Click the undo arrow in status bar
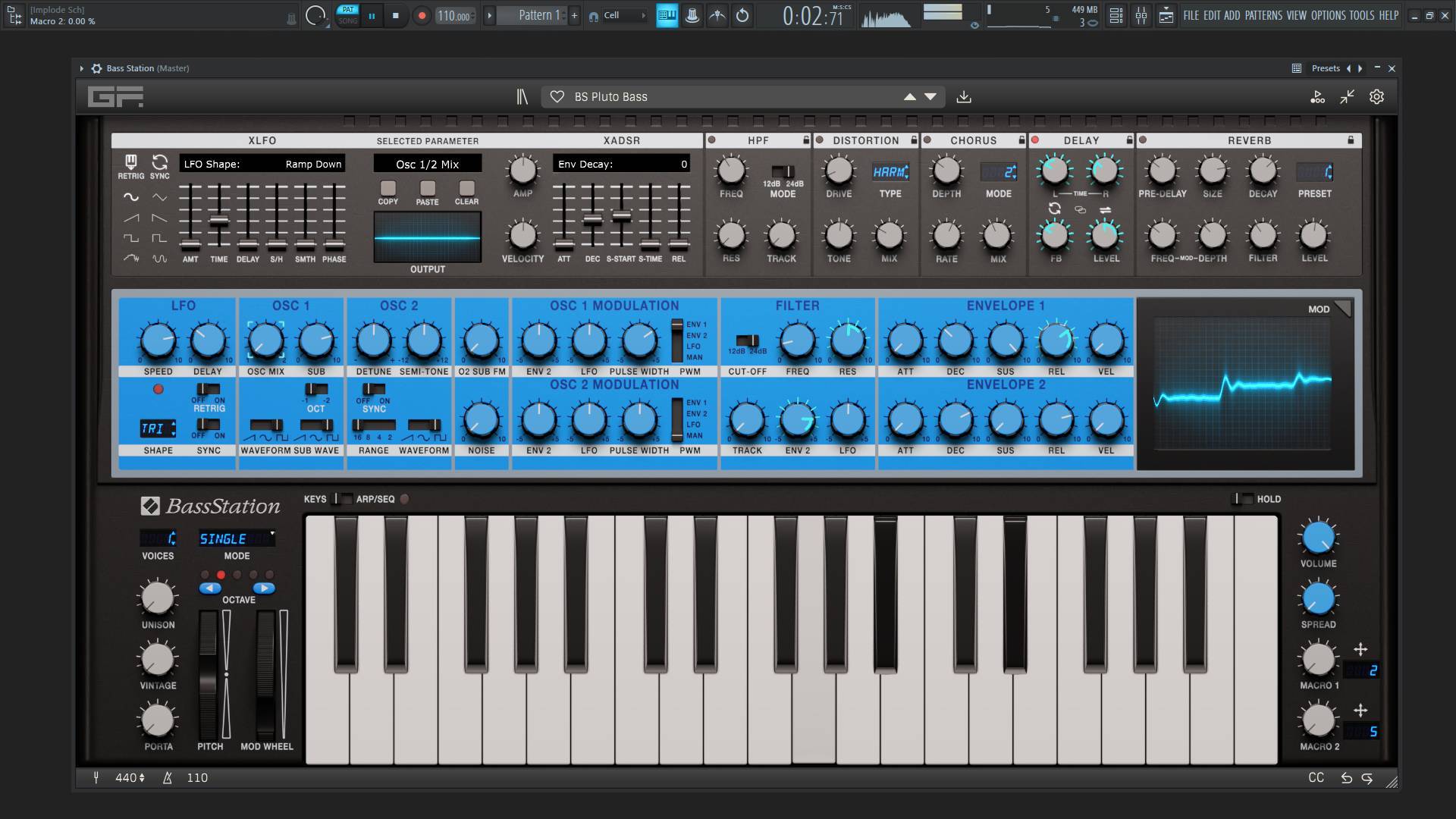Viewport: 1456px width, 819px height. 1346,778
